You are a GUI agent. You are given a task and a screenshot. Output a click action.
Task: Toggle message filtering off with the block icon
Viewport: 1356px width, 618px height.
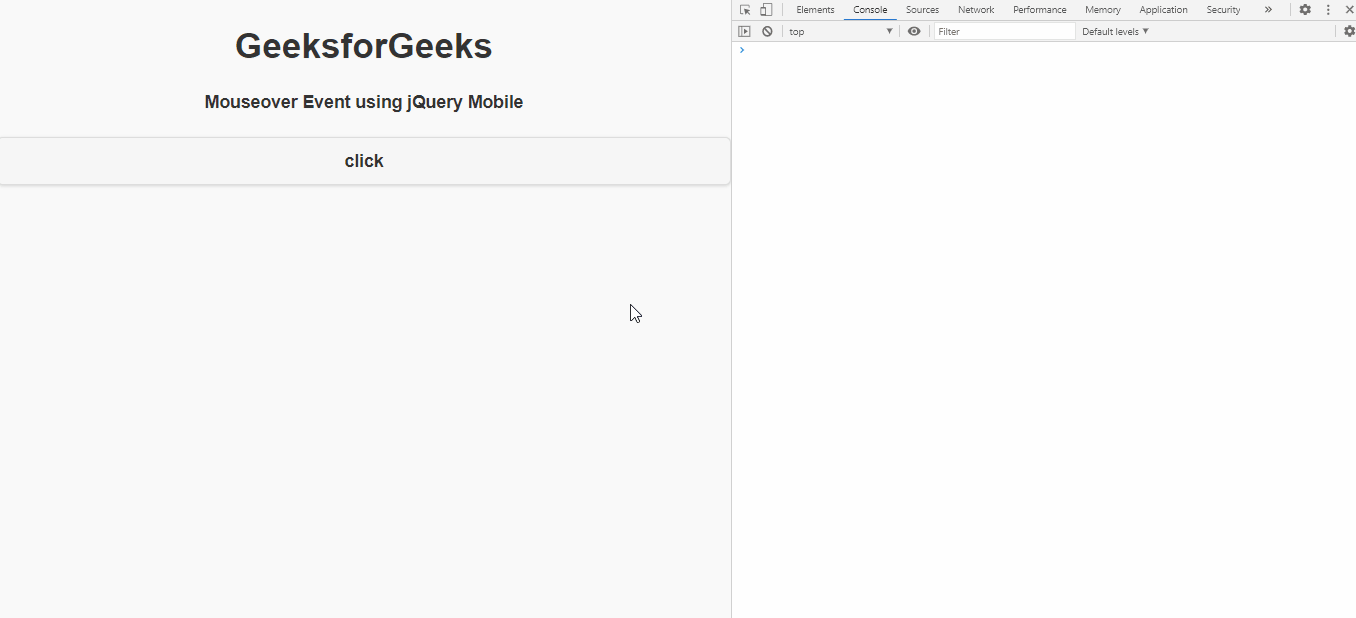[767, 31]
